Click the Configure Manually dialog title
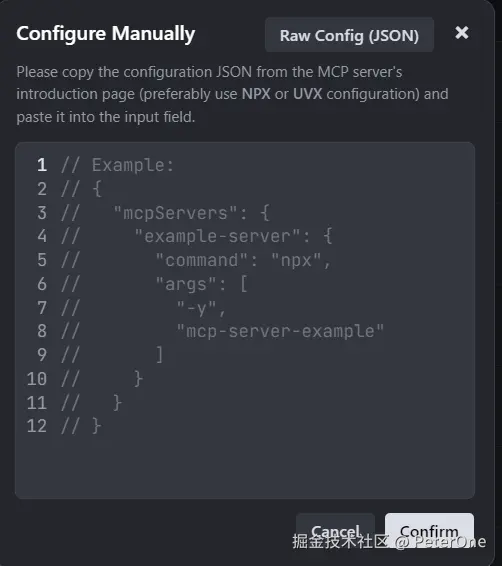Image resolution: width=502 pixels, height=566 pixels. [106, 34]
